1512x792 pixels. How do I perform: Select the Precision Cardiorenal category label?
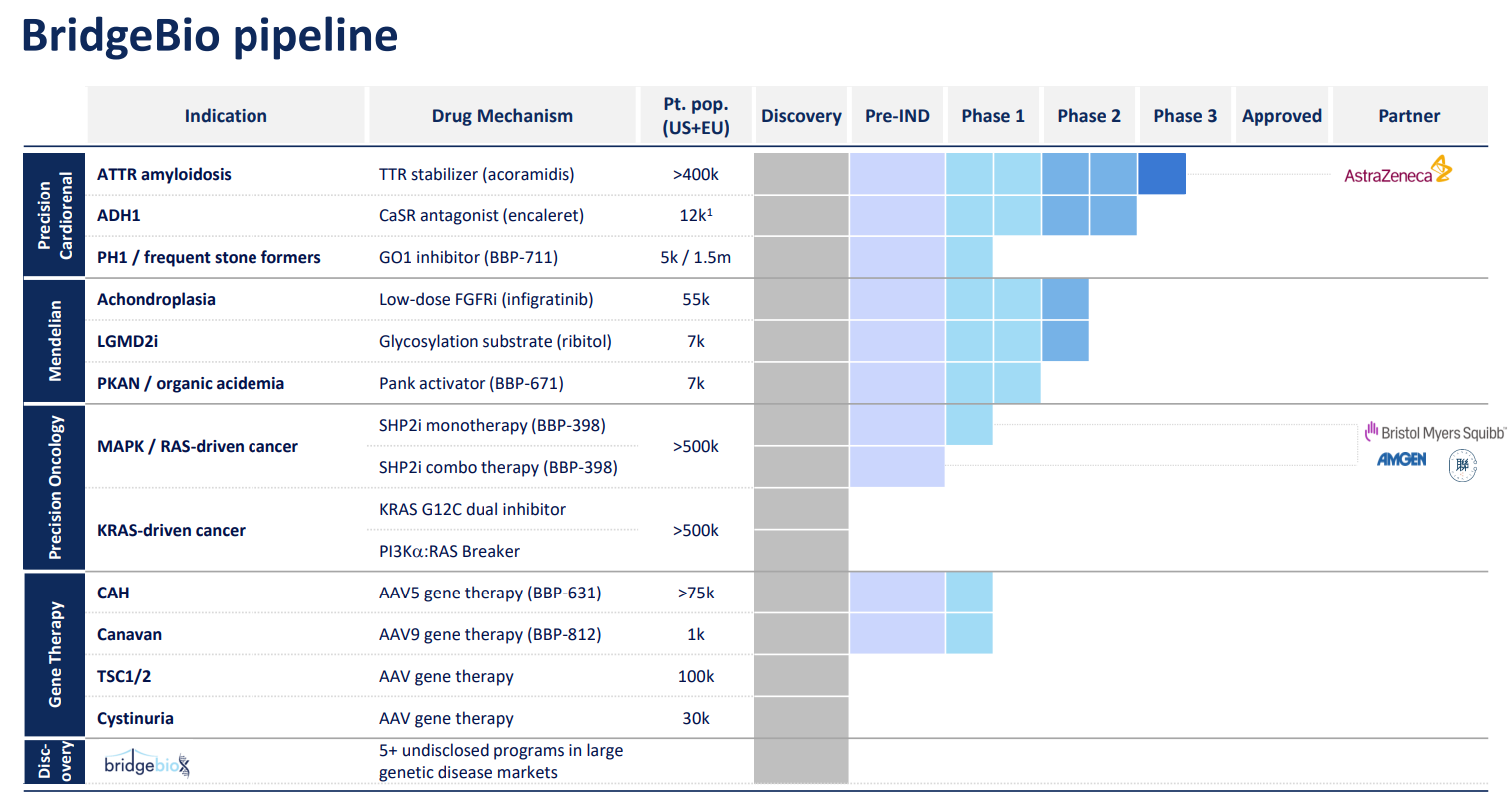point(54,215)
